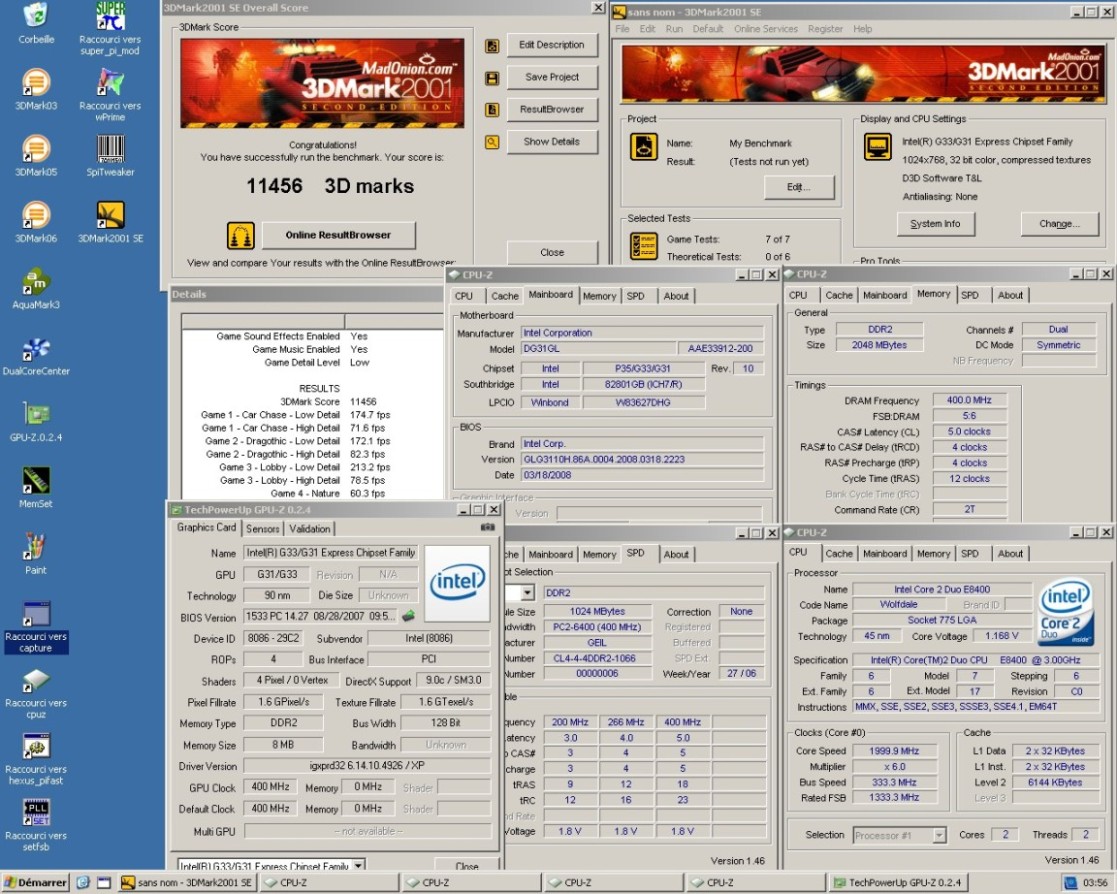1117x894 pixels.
Task: Click the Driver Version field in GPU-Z
Action: pyautogui.click(x=367, y=766)
